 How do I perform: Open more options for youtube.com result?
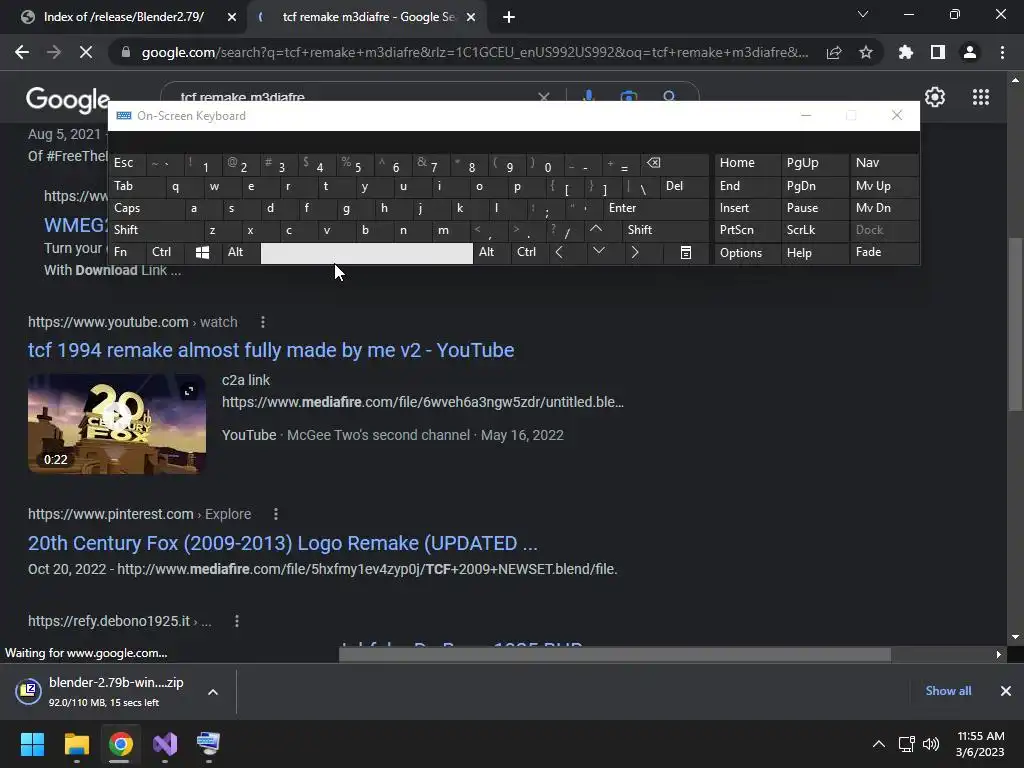263,322
